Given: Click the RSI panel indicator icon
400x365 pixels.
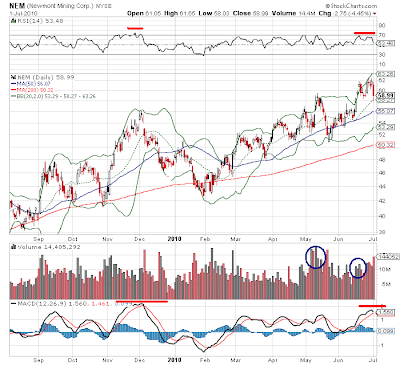Looking at the screenshot, I should coord(13,21).
